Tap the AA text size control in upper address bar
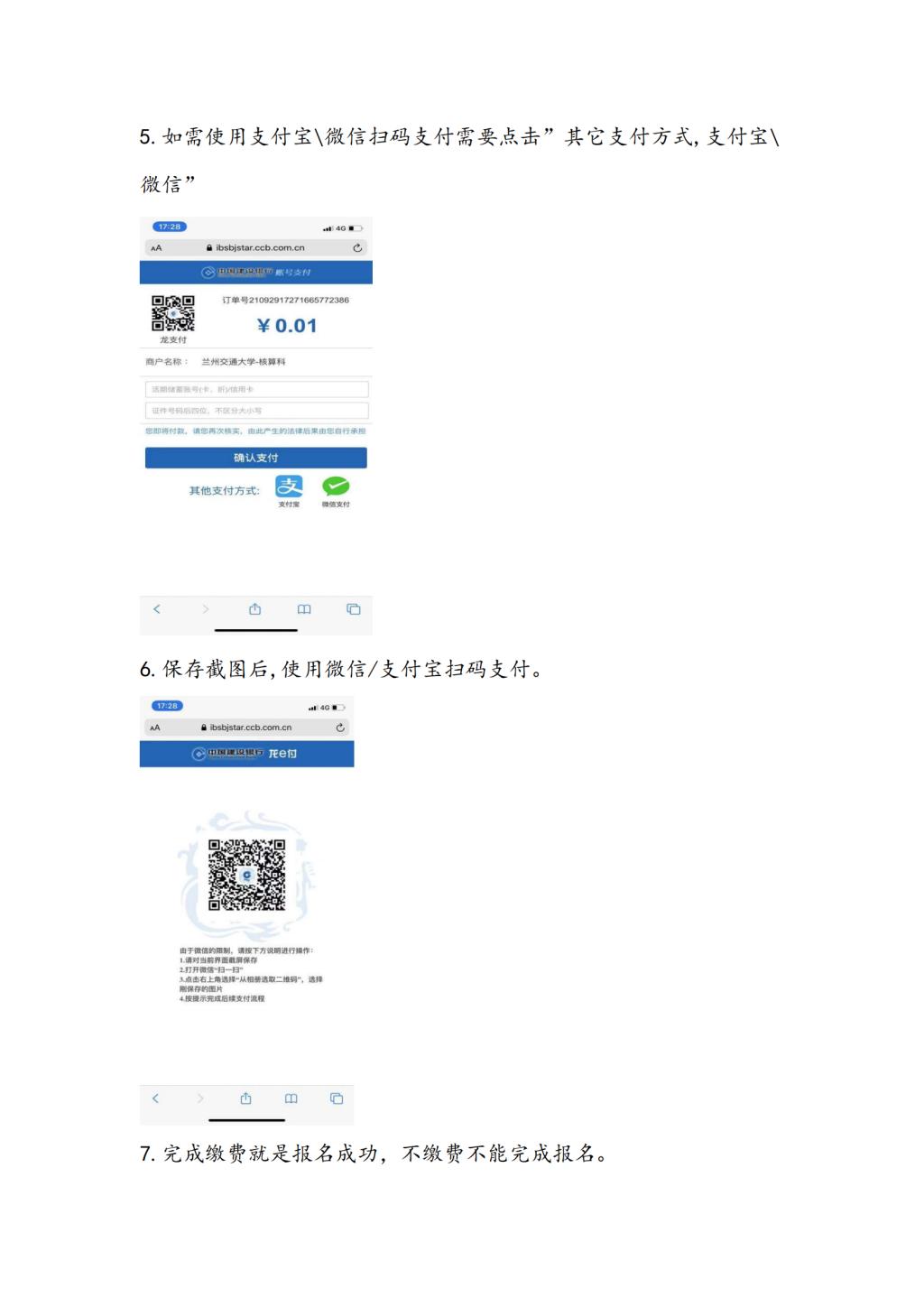This screenshot has height=1307, width=924. coord(156,248)
